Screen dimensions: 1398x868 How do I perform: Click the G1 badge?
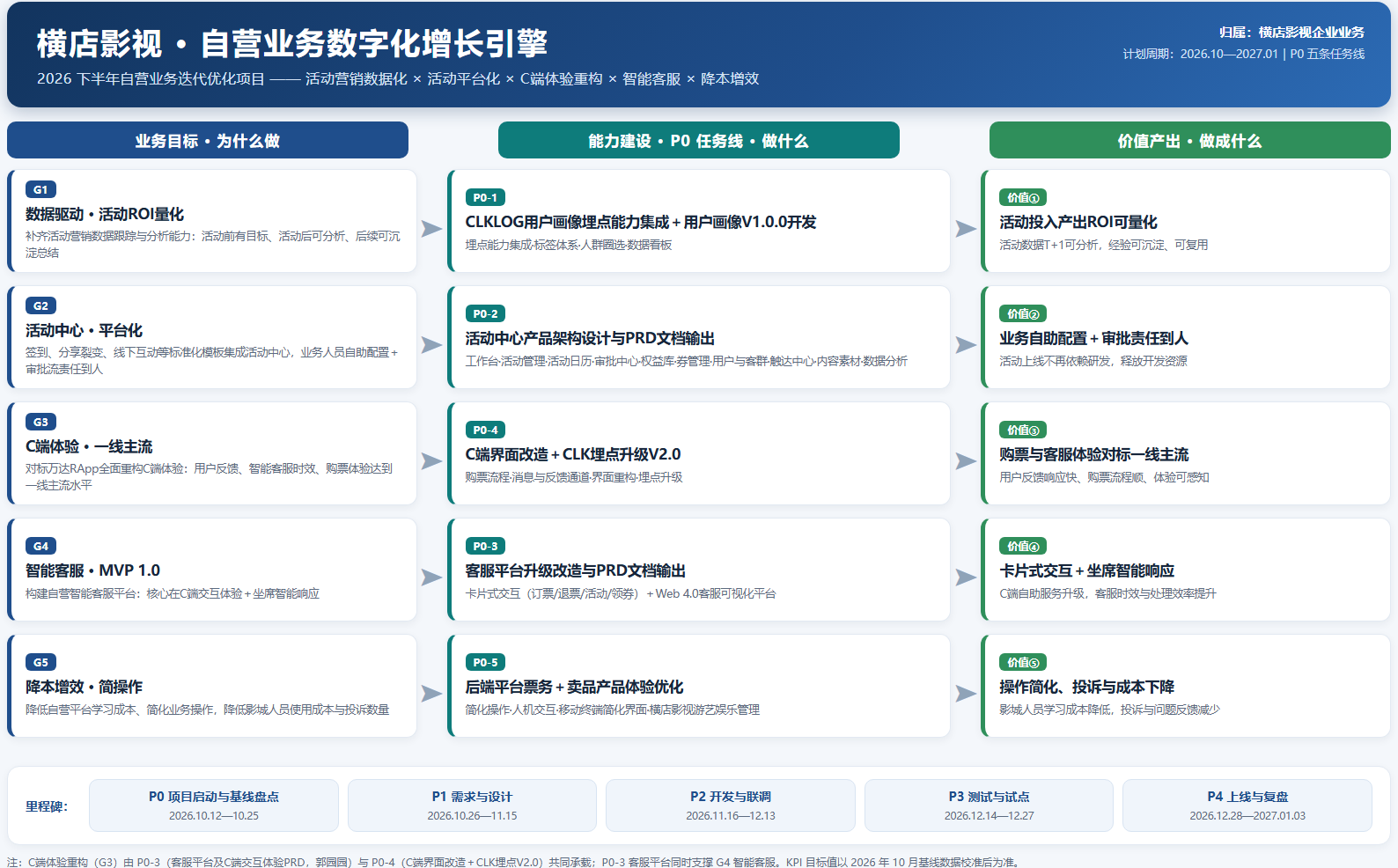click(x=40, y=189)
